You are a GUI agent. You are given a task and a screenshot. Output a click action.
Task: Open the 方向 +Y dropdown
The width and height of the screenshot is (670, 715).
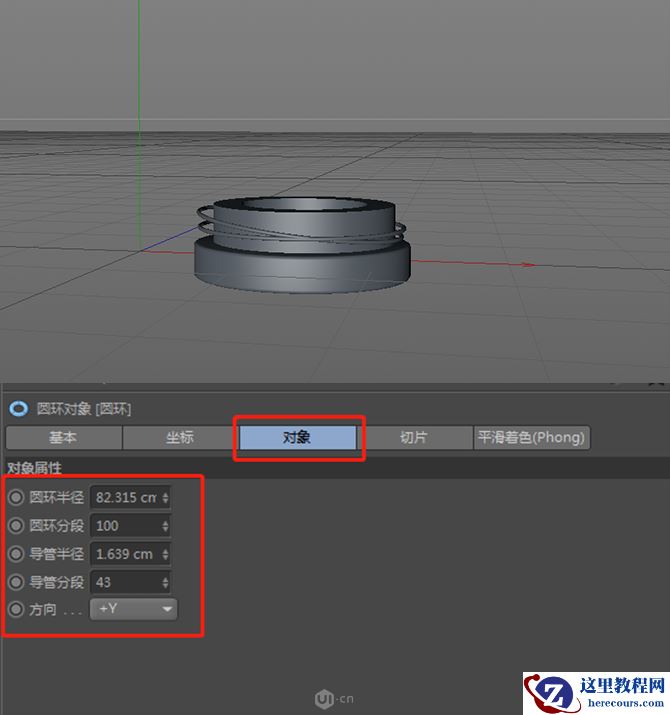click(134, 609)
